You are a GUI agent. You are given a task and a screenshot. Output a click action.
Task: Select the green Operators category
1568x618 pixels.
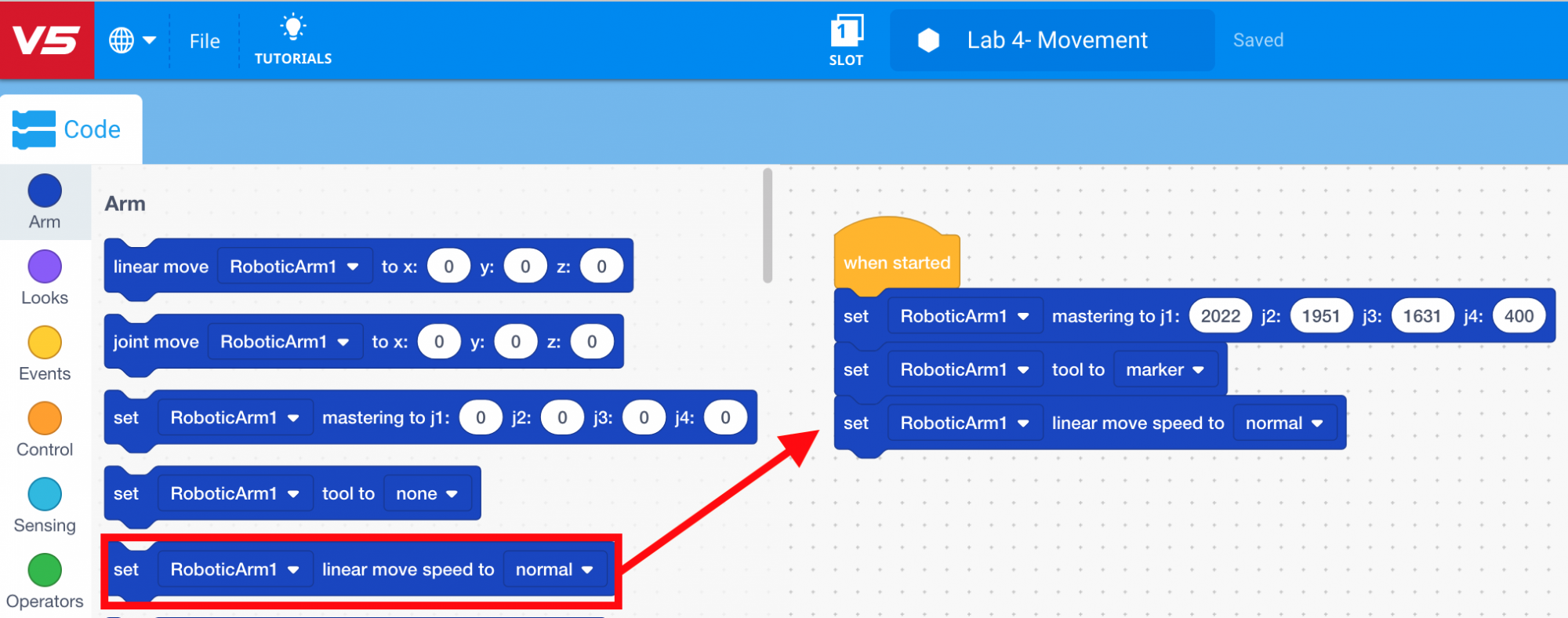click(x=45, y=571)
